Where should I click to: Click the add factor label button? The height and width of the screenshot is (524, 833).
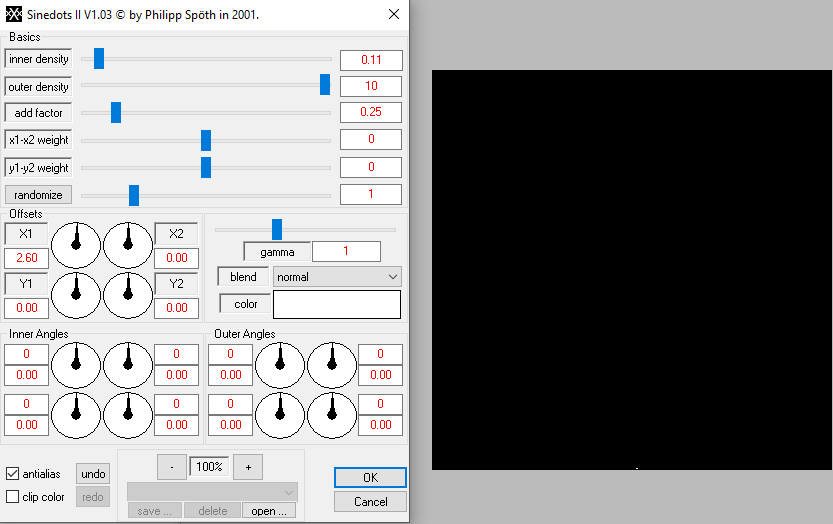[x=38, y=113]
